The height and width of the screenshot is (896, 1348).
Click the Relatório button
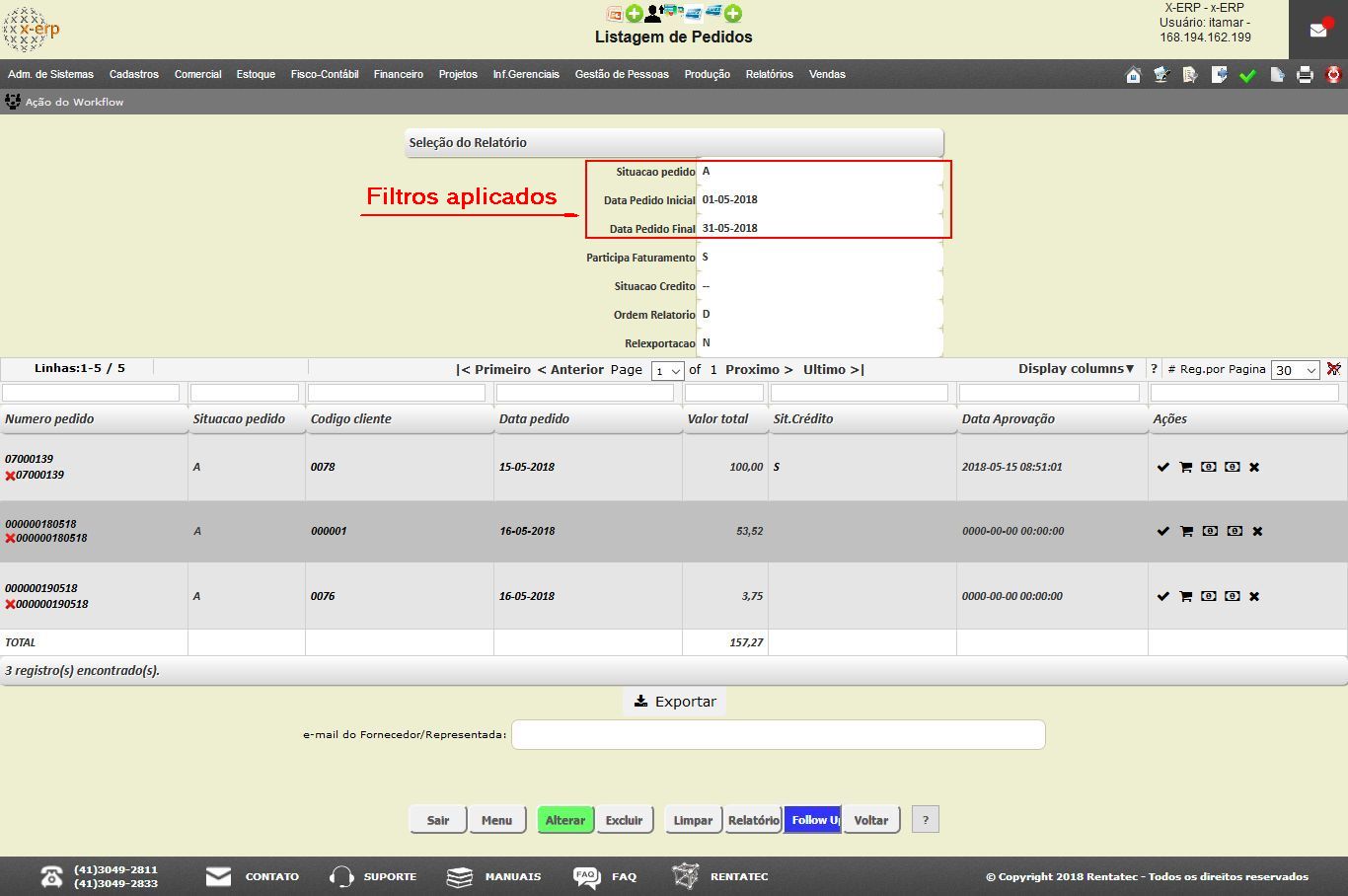pyautogui.click(x=753, y=820)
